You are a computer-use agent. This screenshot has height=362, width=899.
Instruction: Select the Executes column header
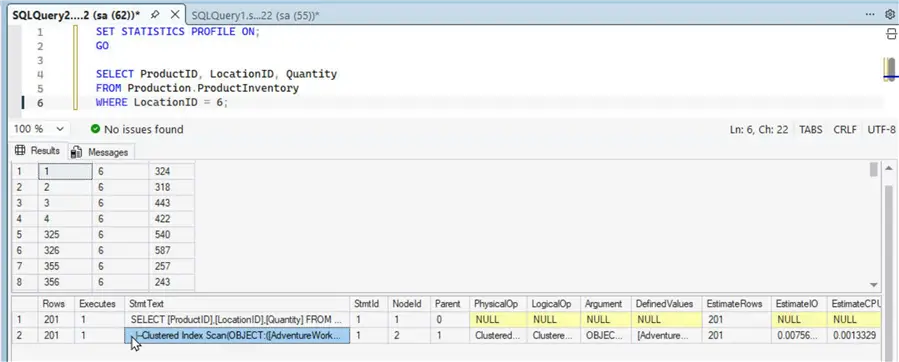[x=100, y=303]
